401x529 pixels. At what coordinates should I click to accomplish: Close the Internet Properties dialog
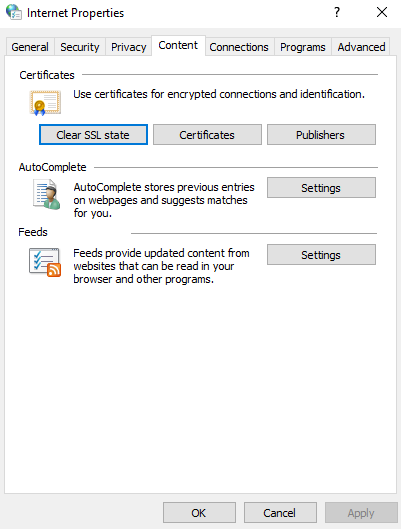coord(382,12)
